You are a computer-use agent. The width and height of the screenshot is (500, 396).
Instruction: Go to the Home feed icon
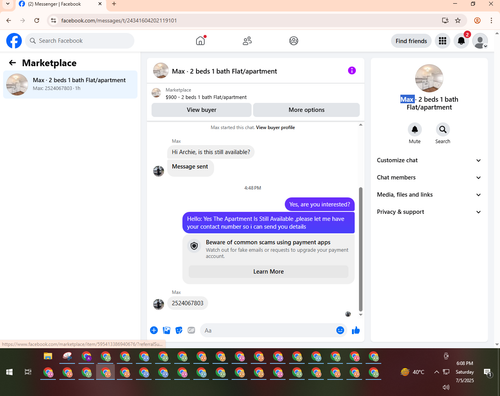click(200, 41)
